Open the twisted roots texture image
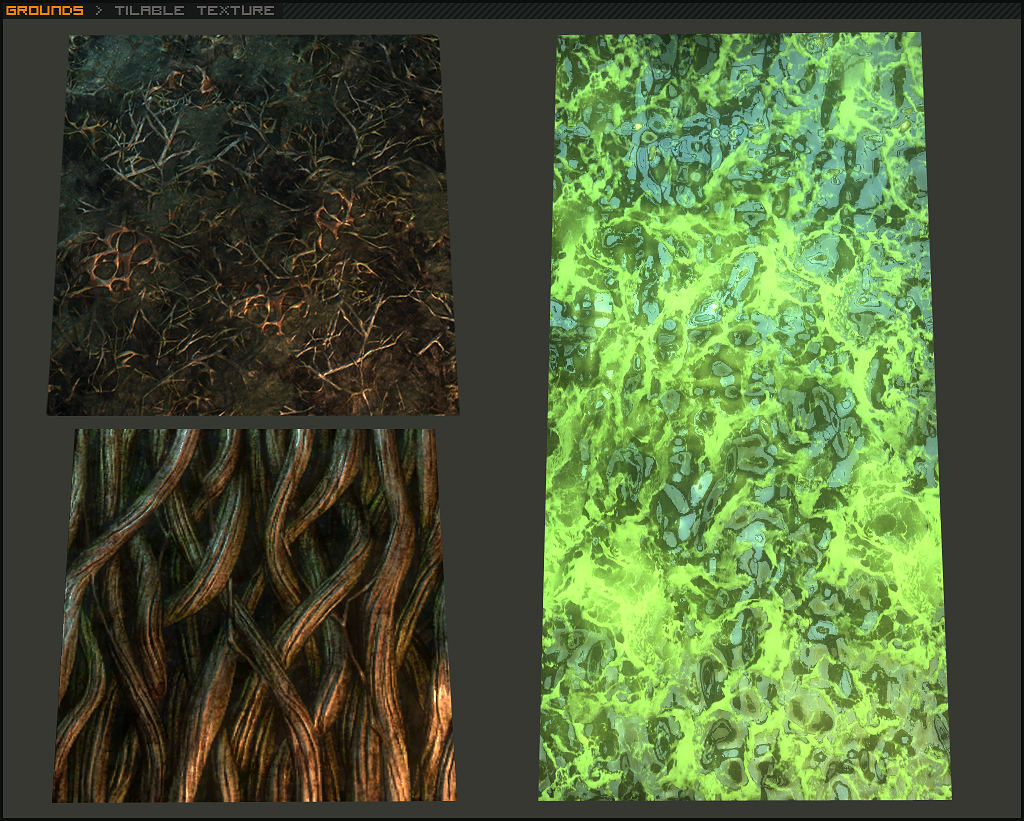1024x821 pixels. [x=254, y=615]
